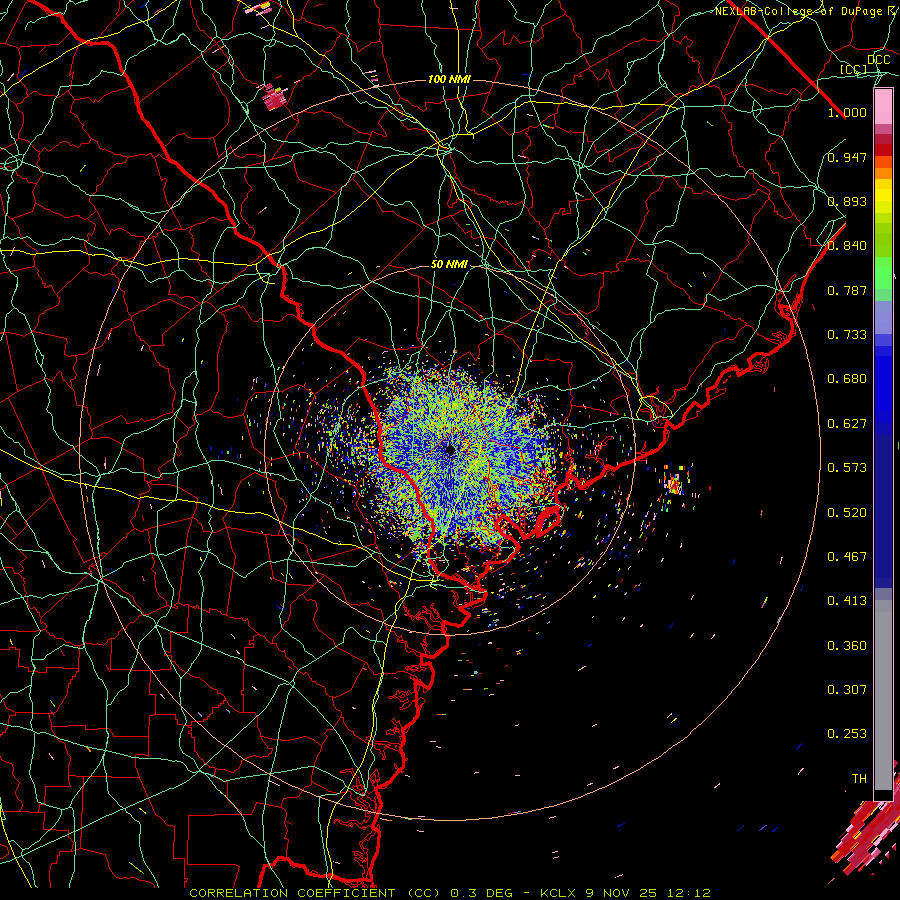The width and height of the screenshot is (900, 900).
Task: Click the red echo band in the bottom-right corner
Action: (x=867, y=832)
